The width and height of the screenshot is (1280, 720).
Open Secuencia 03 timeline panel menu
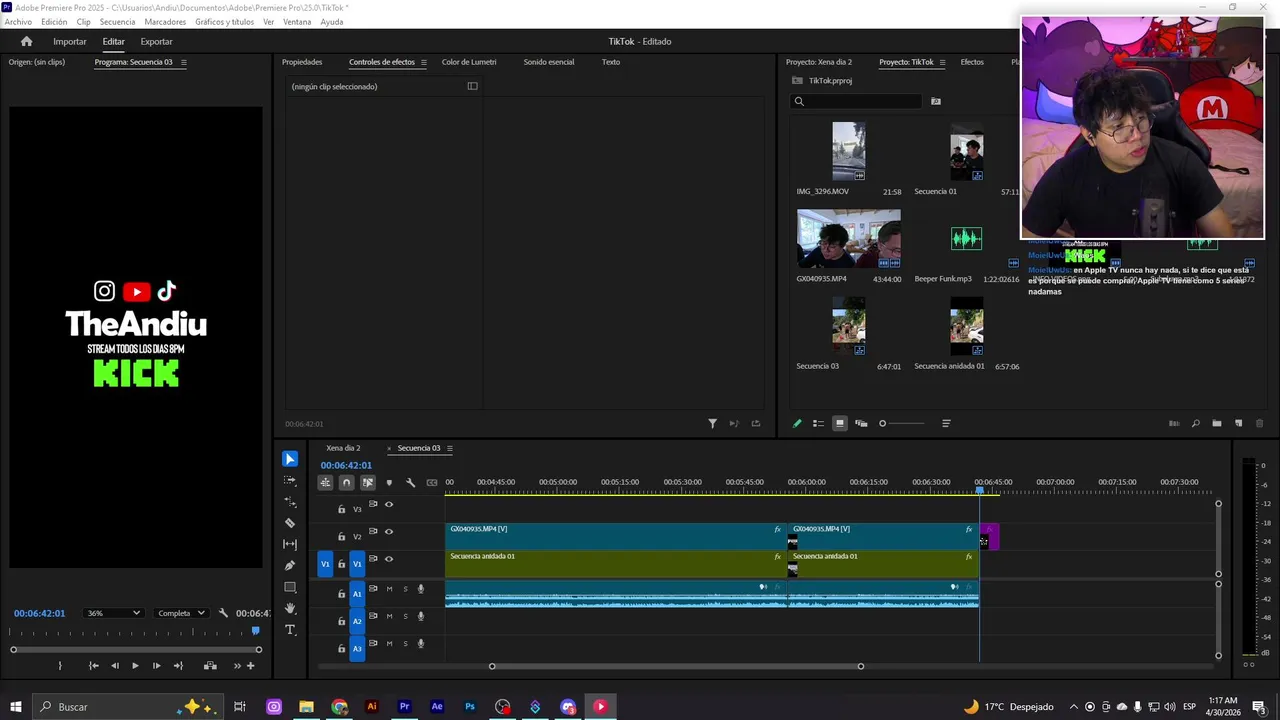point(449,448)
